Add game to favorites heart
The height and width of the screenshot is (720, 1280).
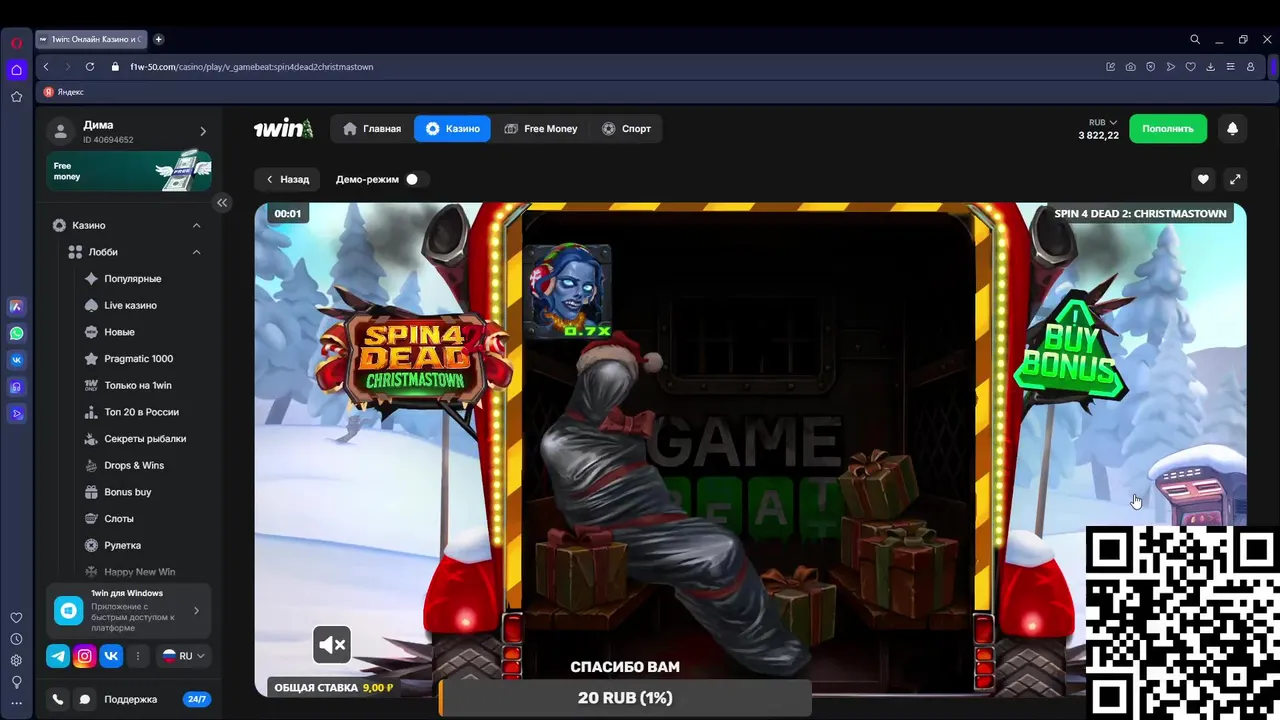pyautogui.click(x=1203, y=179)
